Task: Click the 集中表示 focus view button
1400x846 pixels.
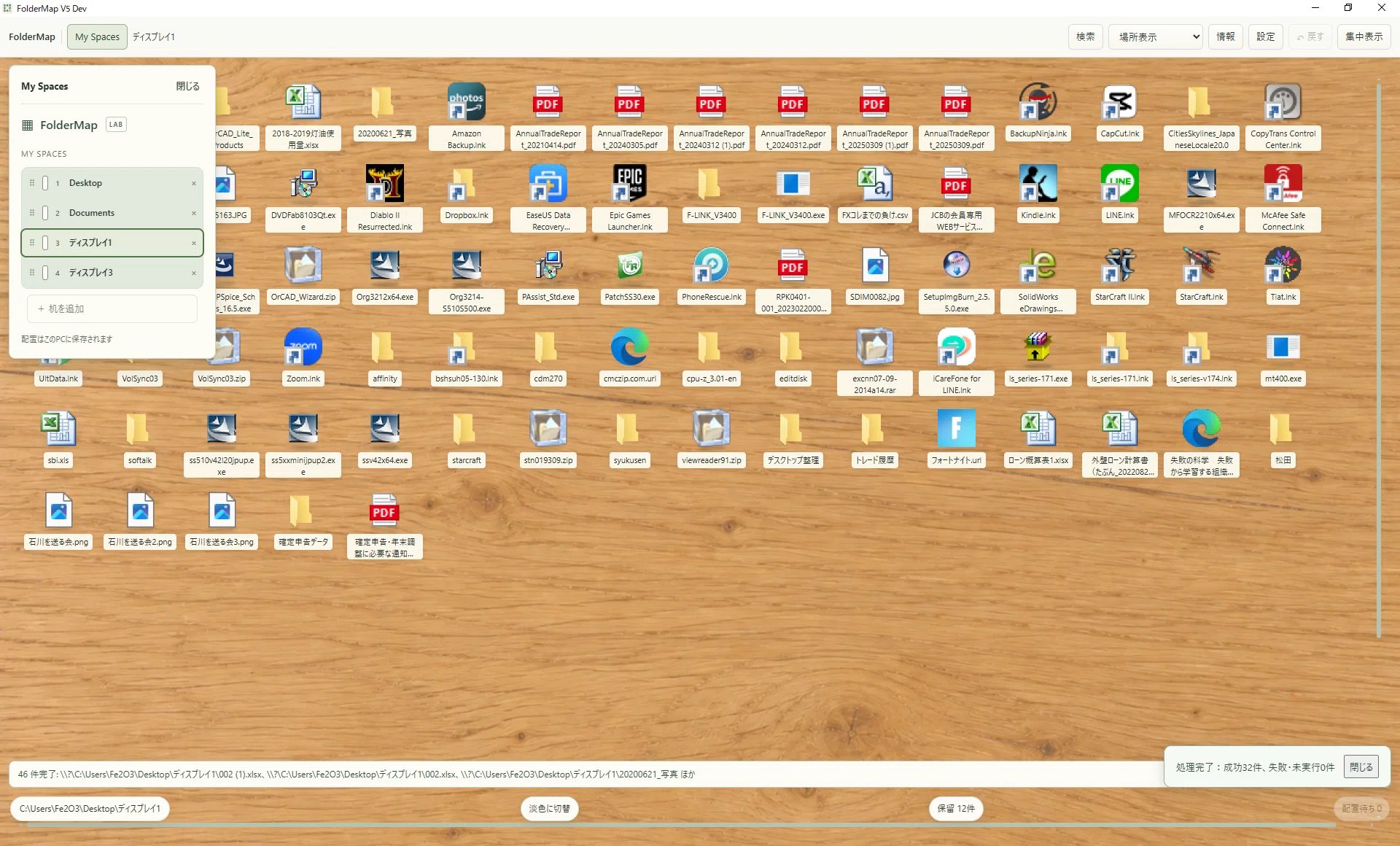Action: [1364, 36]
